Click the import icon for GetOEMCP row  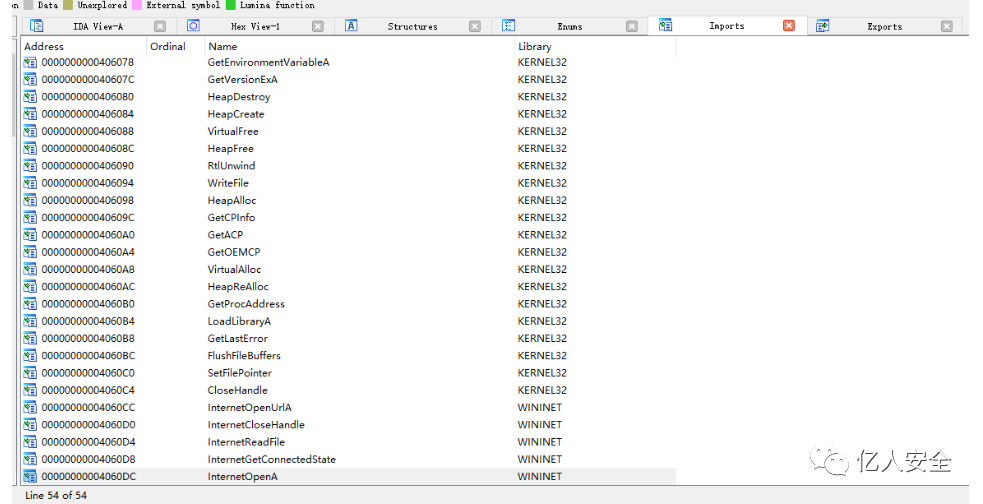30,252
